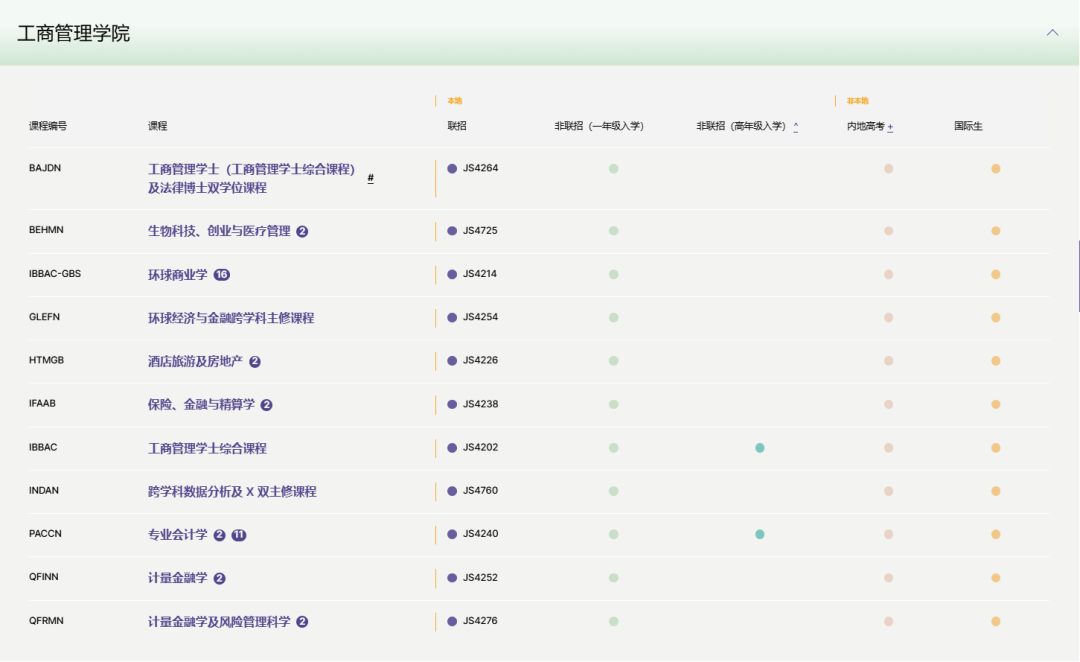The image size is (1080, 662).
Task: Click purple JS4264 JUPAS dot
Action: point(452,169)
